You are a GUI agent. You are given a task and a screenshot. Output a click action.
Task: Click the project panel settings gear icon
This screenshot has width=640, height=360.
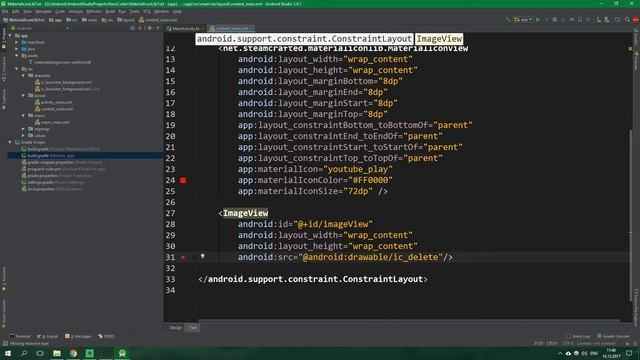pos(149,28)
